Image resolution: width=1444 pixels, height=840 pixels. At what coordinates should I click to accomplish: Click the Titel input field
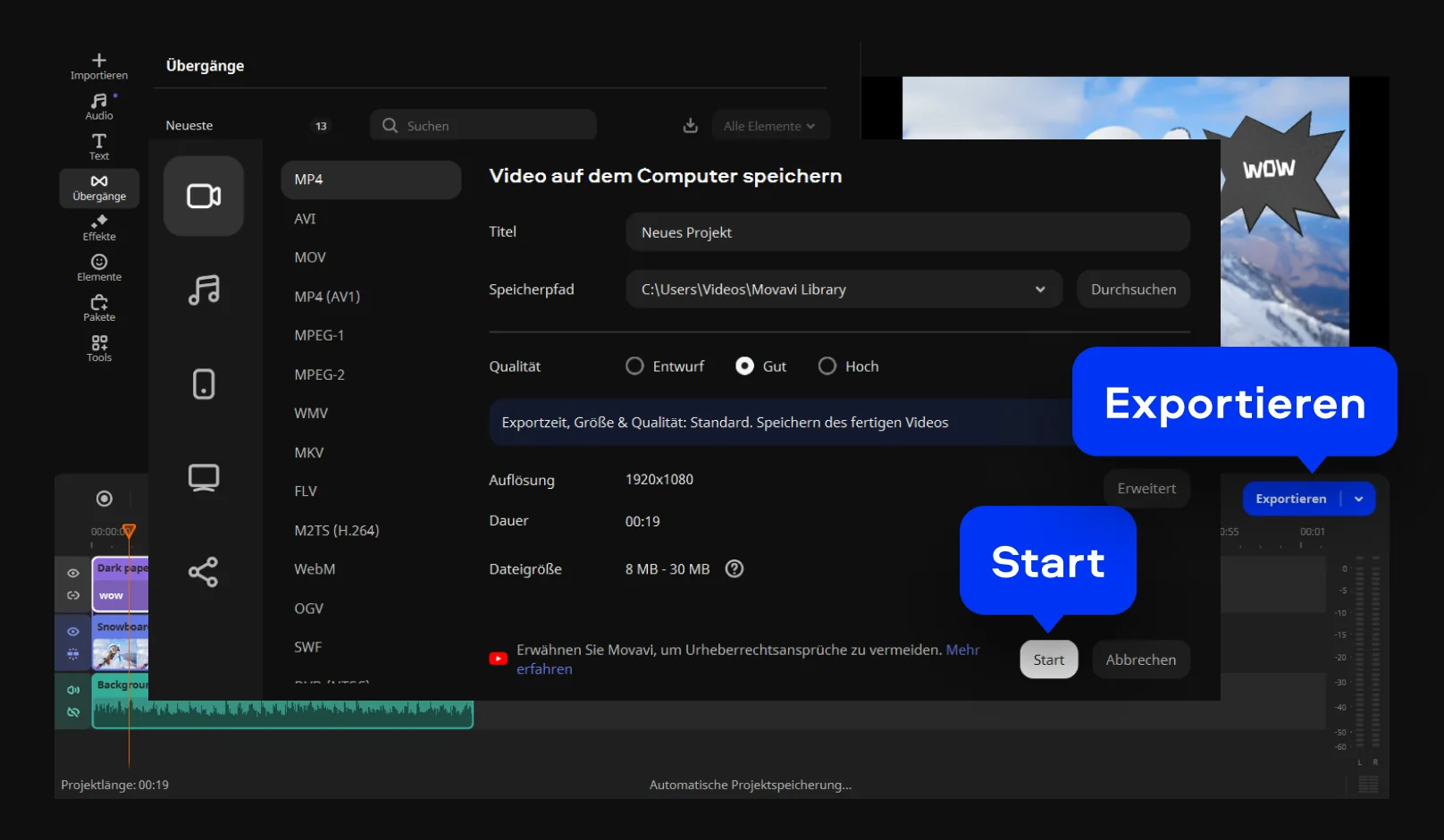click(907, 232)
